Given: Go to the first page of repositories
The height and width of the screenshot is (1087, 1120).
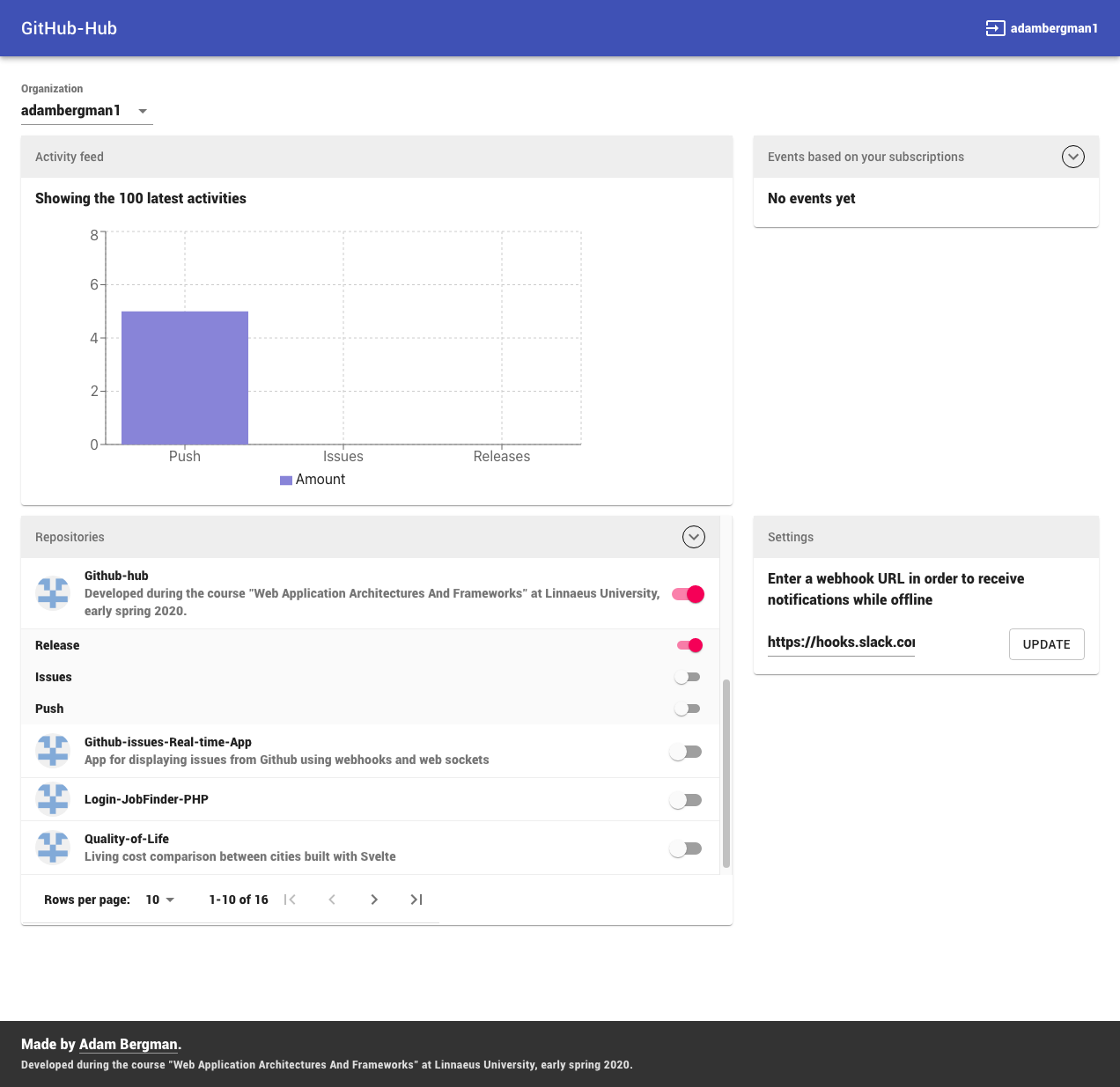Looking at the screenshot, I should (290, 900).
